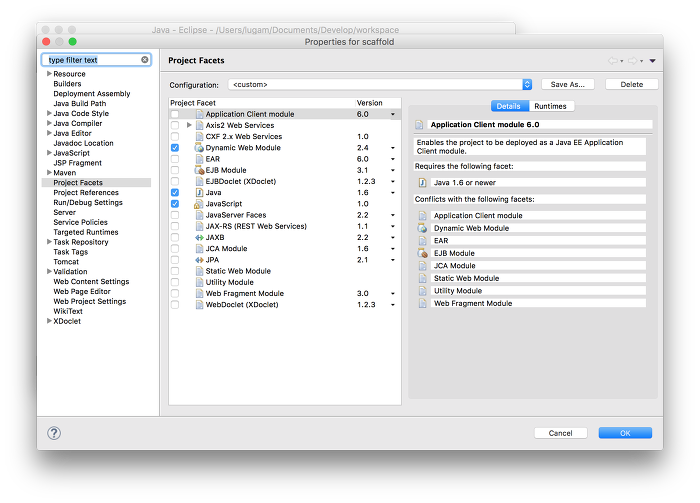
Task: Click the JCA Module facet icon
Action: tap(200, 249)
